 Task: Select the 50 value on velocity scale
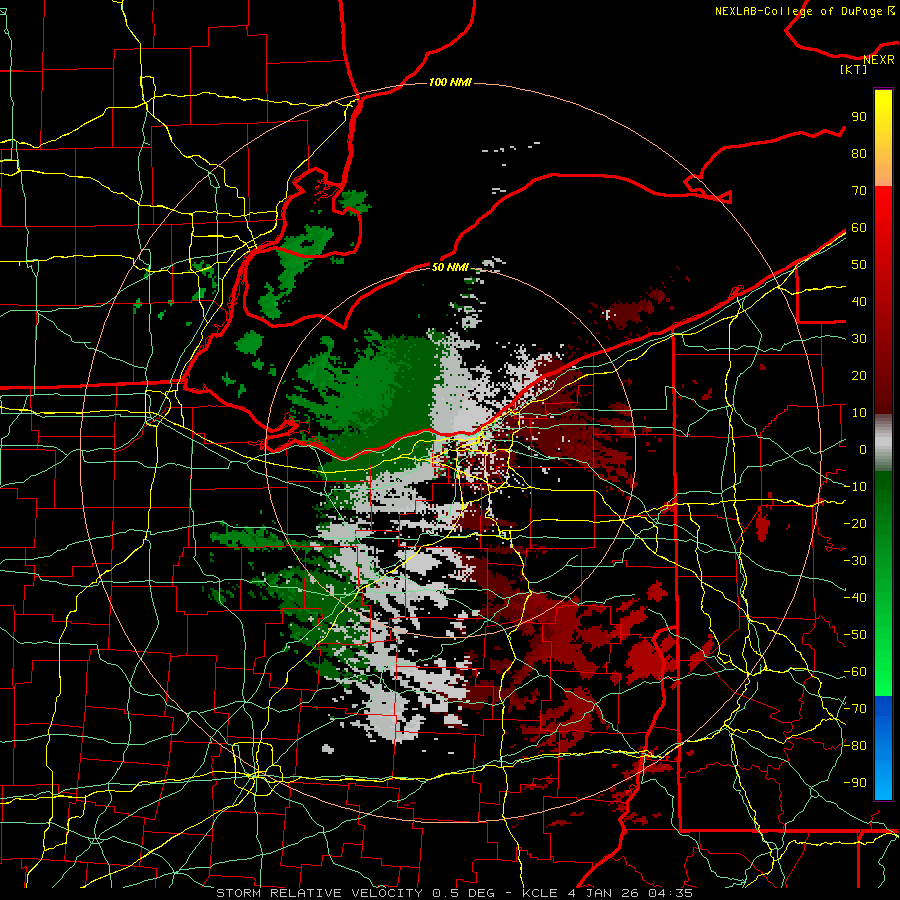(x=859, y=265)
